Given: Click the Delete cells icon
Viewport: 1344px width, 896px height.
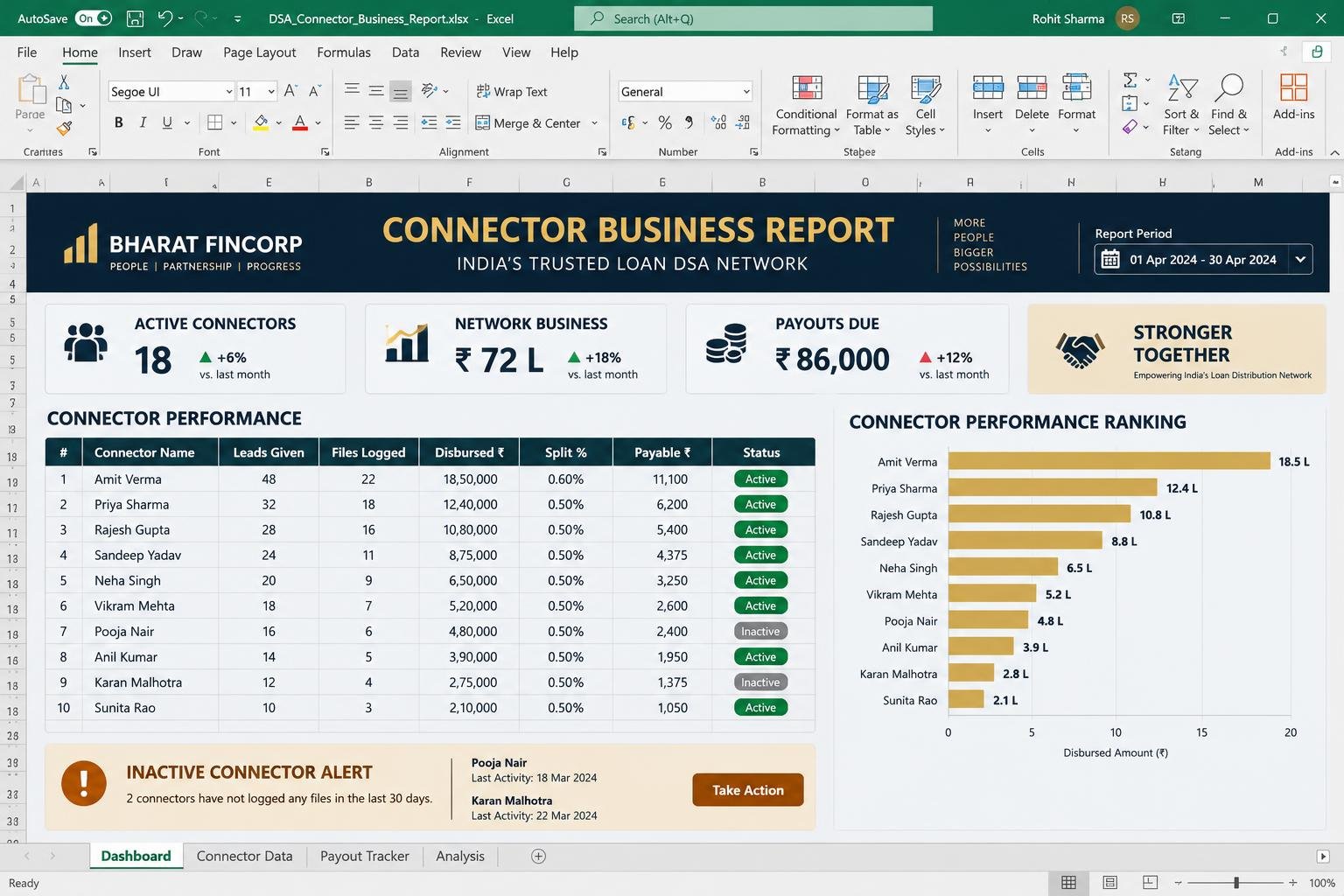Looking at the screenshot, I should tap(1032, 87).
